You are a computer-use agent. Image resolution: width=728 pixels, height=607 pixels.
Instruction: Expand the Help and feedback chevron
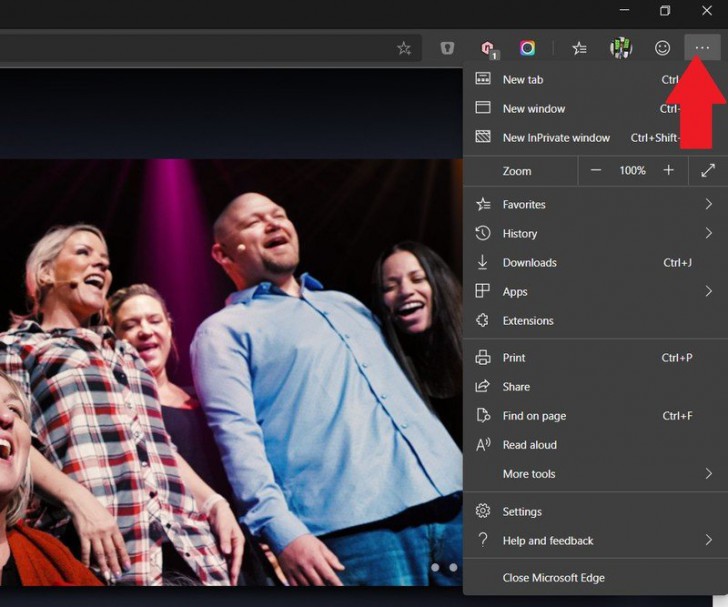coord(708,540)
